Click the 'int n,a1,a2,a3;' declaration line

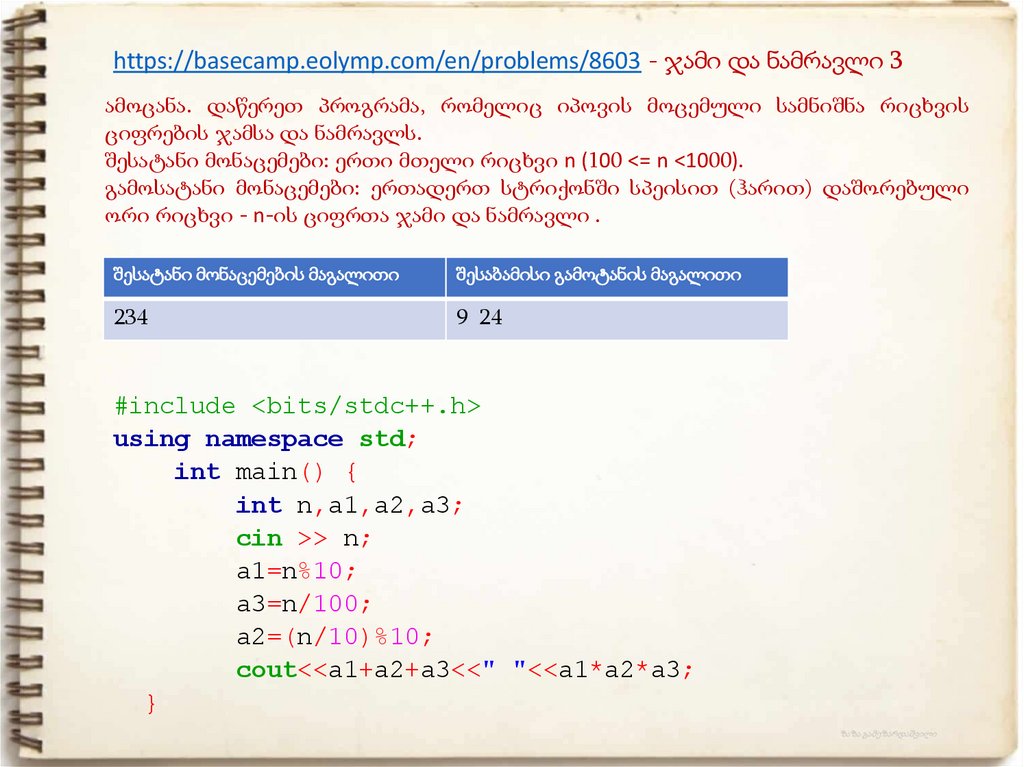pyautogui.click(x=349, y=505)
